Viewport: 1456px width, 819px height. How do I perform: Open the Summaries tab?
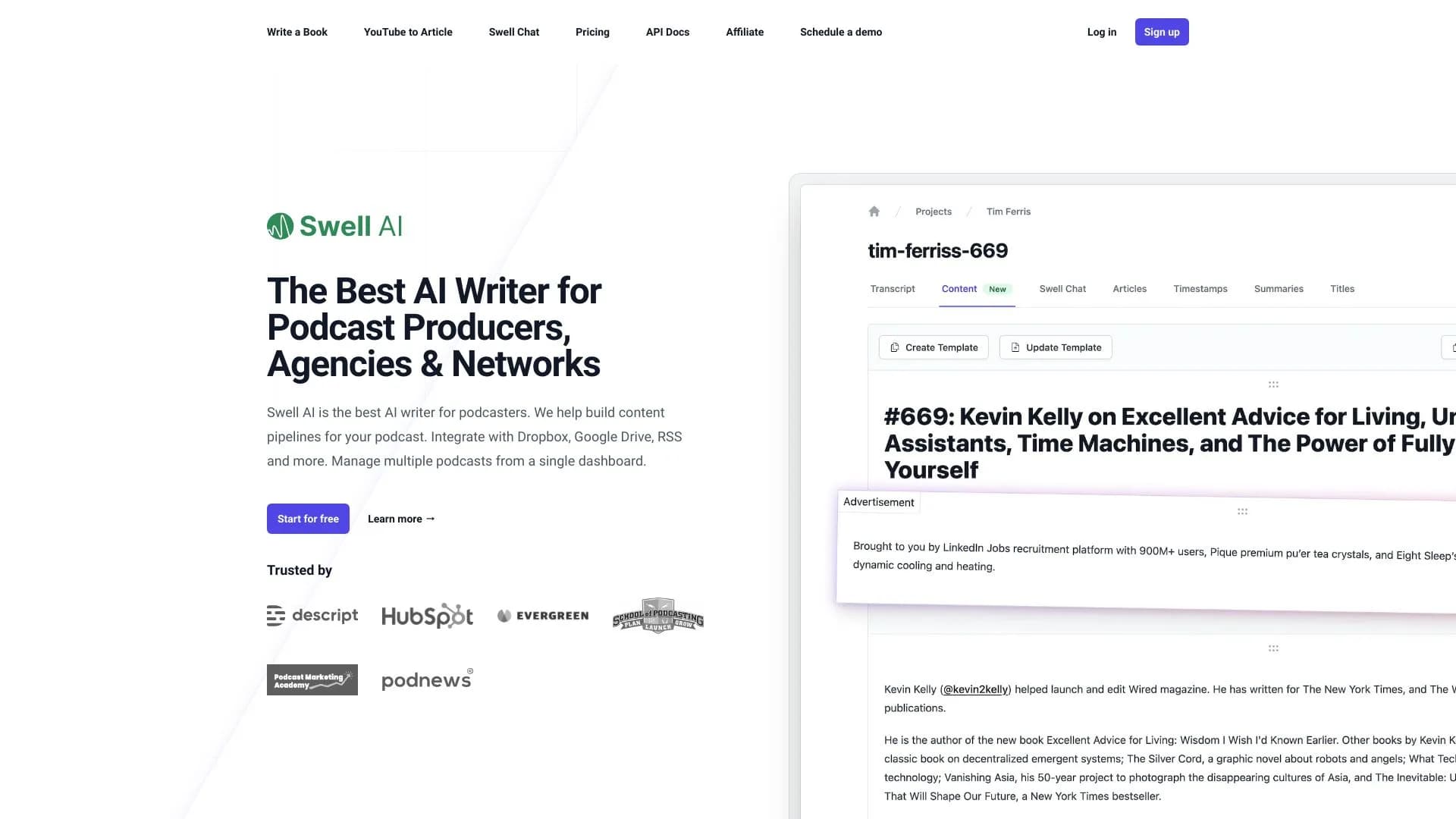coord(1279,289)
